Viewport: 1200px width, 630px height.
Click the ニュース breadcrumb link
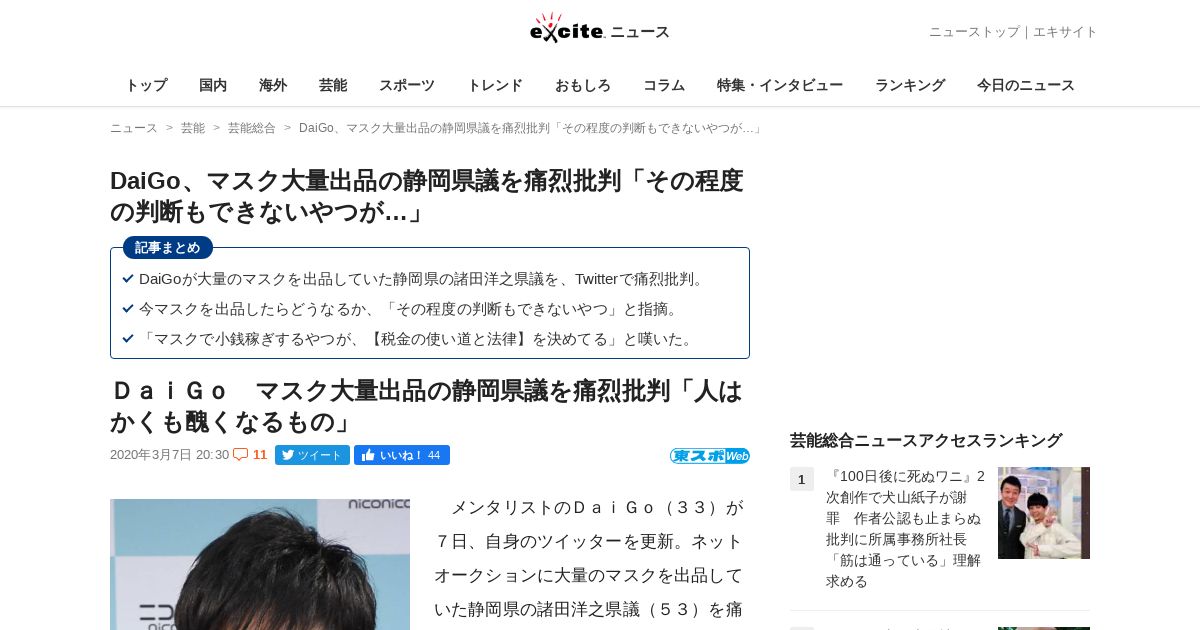click(x=134, y=128)
